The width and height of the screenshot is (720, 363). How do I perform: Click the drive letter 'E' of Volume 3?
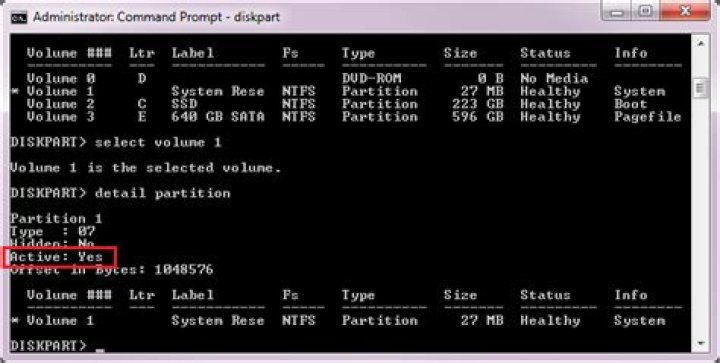142,117
